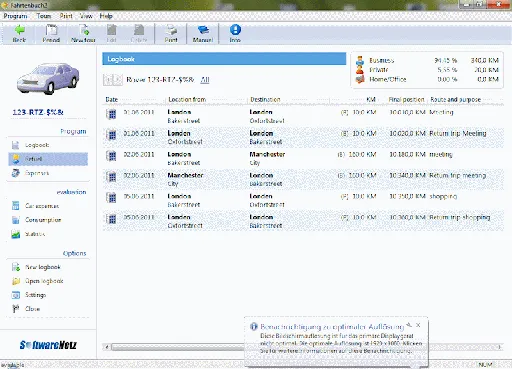The width and height of the screenshot is (512, 369).
Task: Click calendar icon of Manchester to London row
Action: (112, 177)
